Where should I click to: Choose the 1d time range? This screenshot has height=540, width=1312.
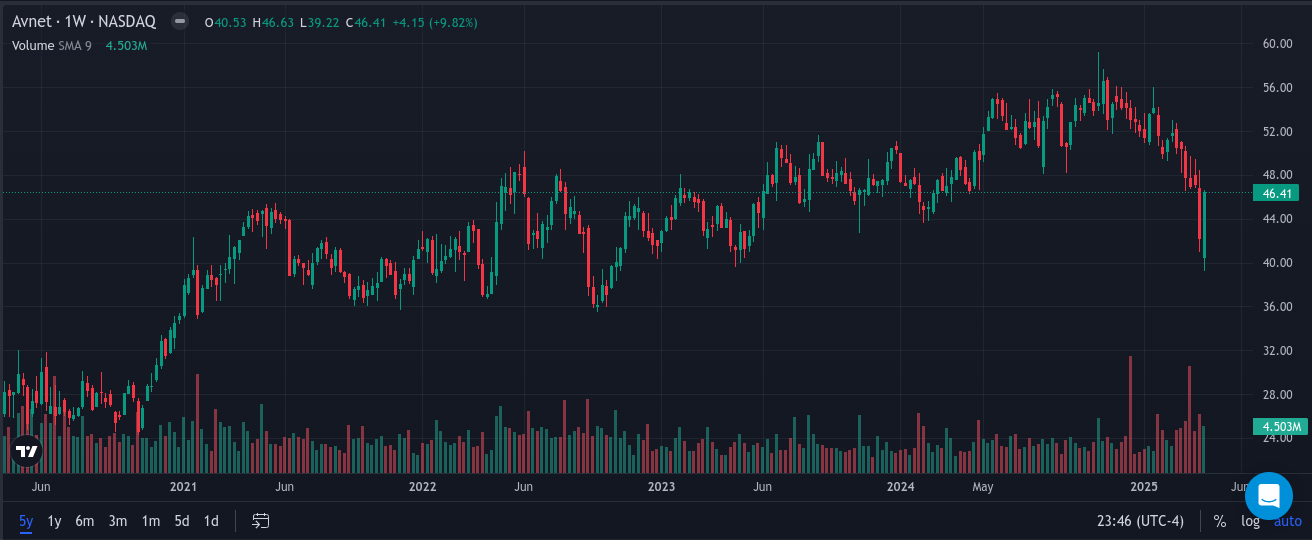211,521
